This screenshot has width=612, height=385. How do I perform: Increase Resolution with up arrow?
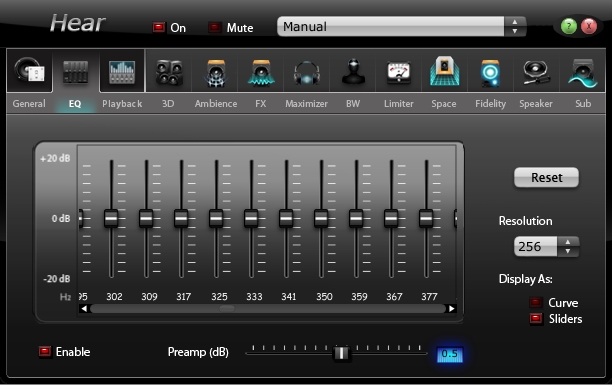pyautogui.click(x=568, y=242)
